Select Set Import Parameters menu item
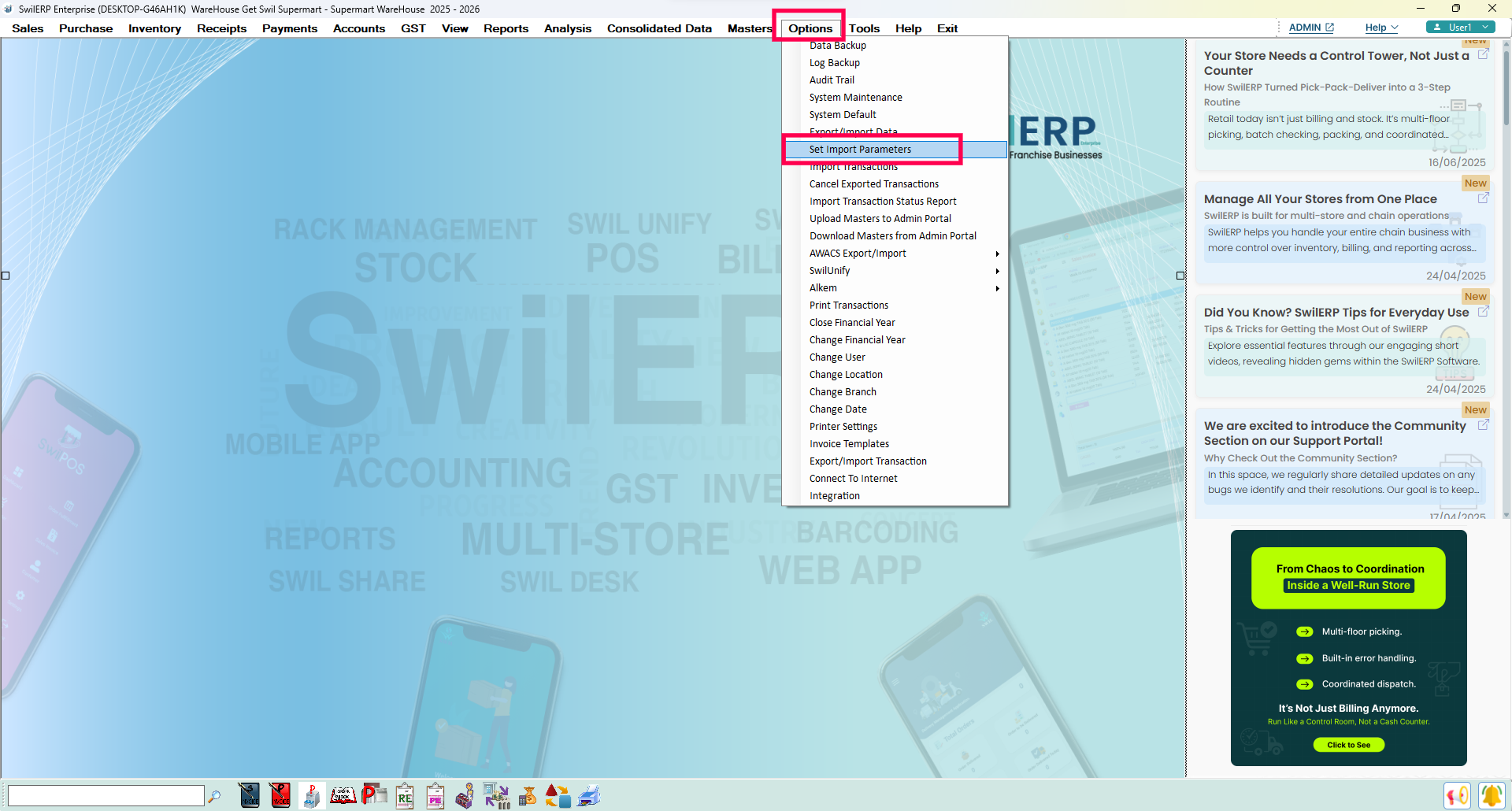The image size is (1512, 811). tap(895, 150)
